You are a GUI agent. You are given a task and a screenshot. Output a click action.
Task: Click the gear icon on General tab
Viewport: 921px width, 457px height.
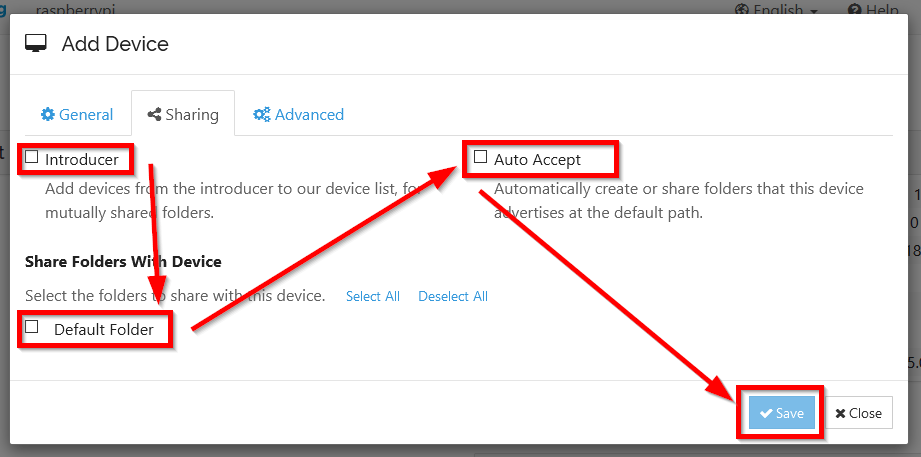click(47, 115)
